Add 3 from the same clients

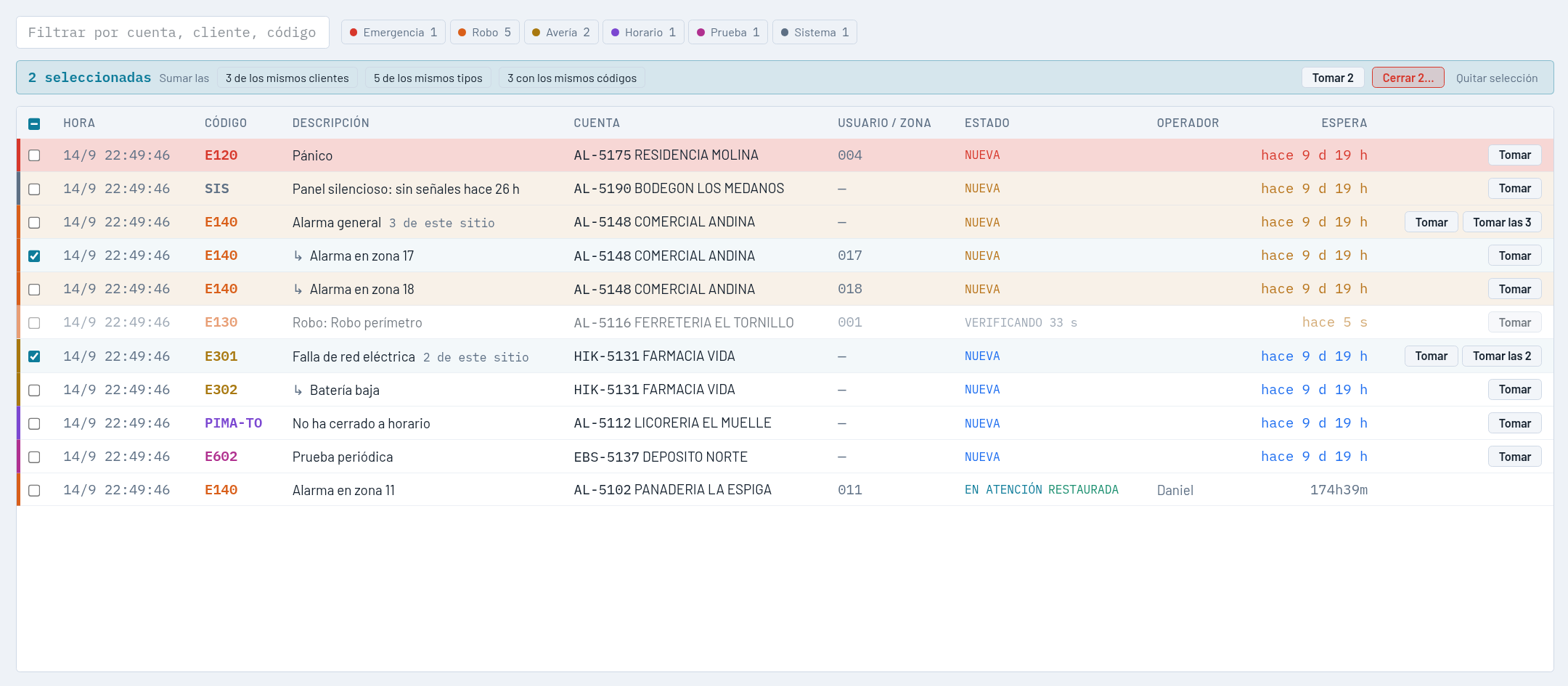(x=287, y=78)
